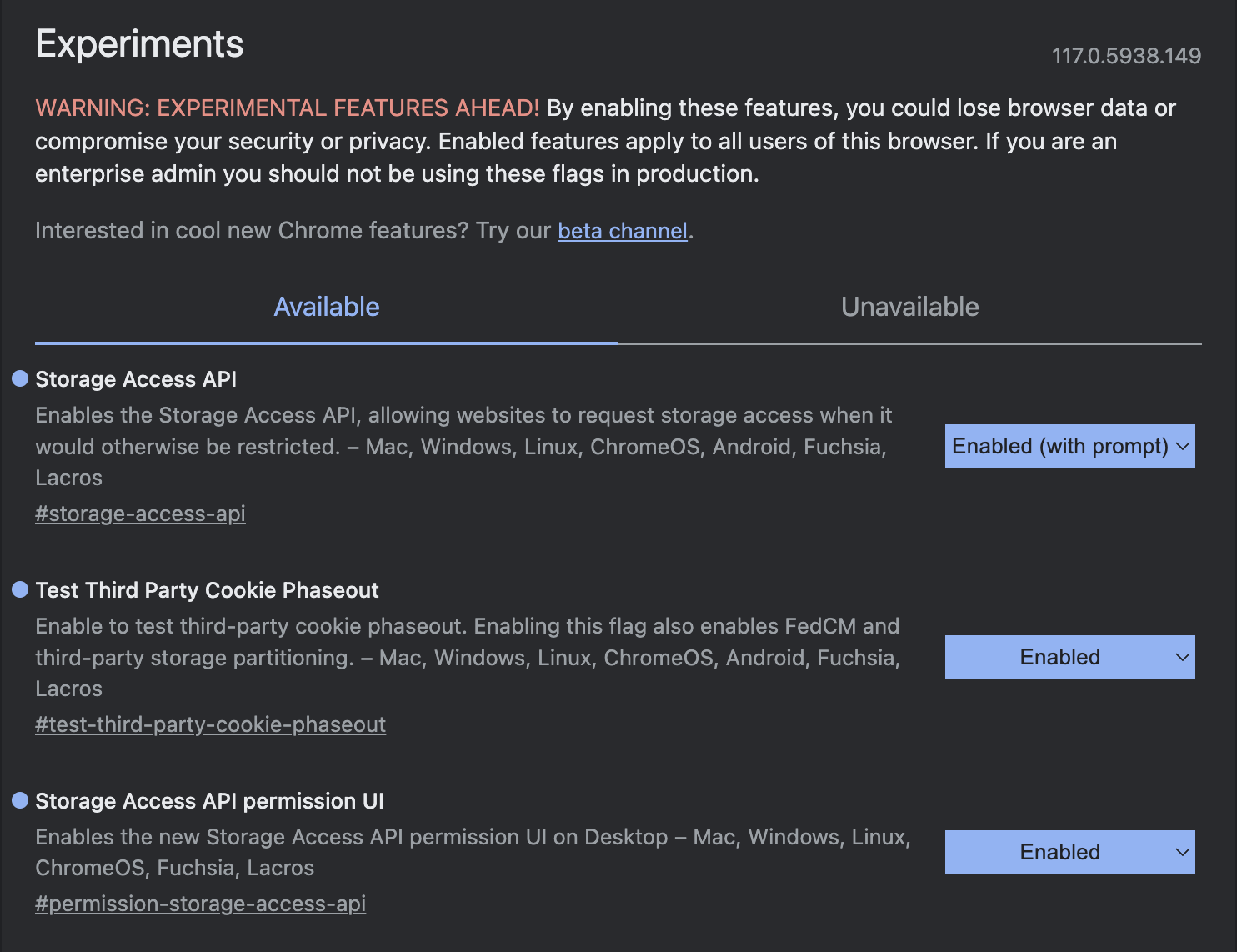The height and width of the screenshot is (952, 1237).
Task: Open the beta channel link
Action: 622,231
